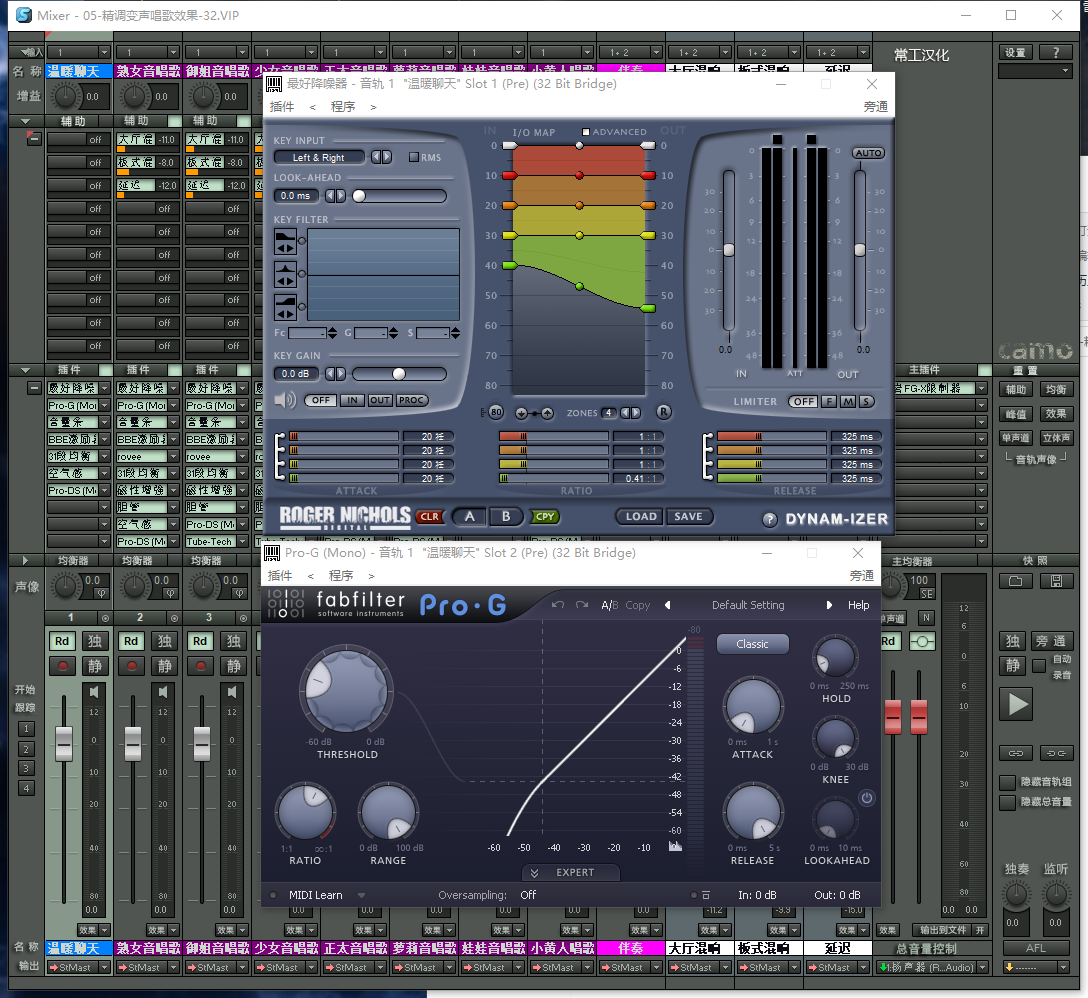Screen dimensions: 1088x998
Task: Select the low-pass key filter shape icon
Action: (x=285, y=242)
